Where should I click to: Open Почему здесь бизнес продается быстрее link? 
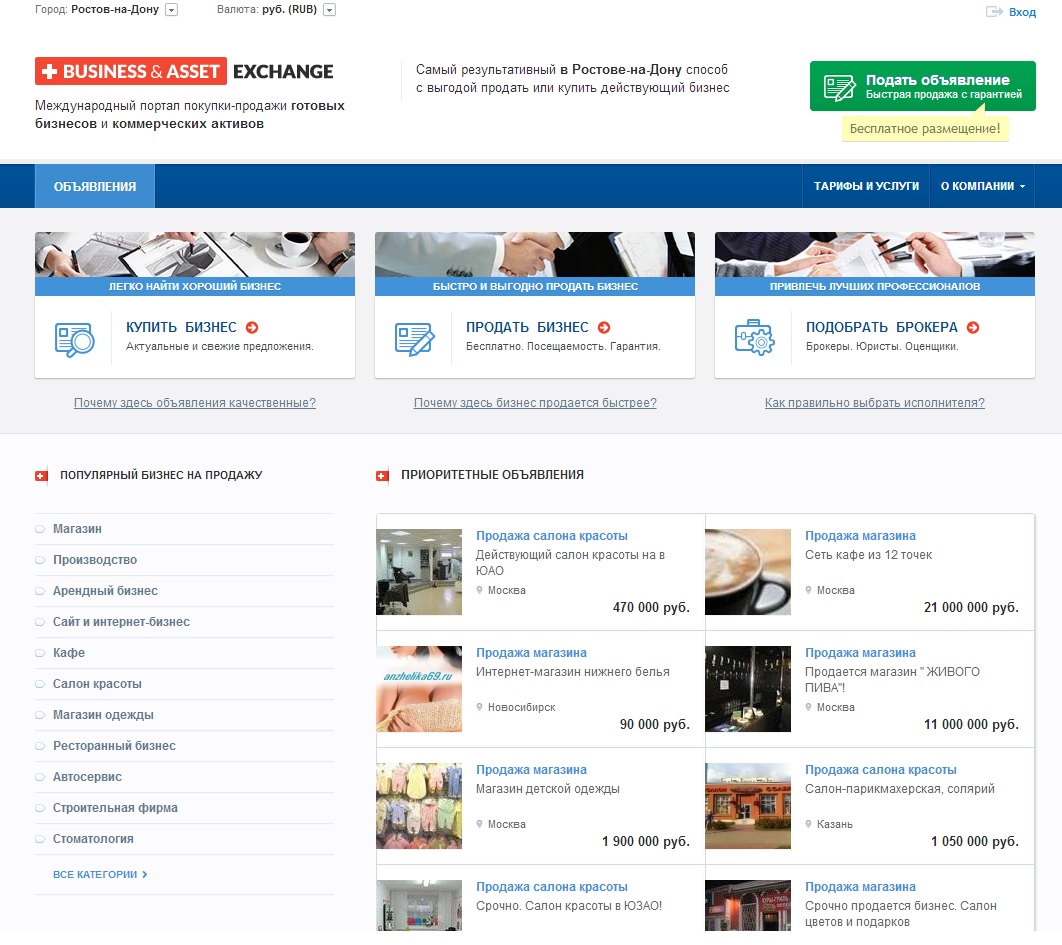tap(535, 402)
